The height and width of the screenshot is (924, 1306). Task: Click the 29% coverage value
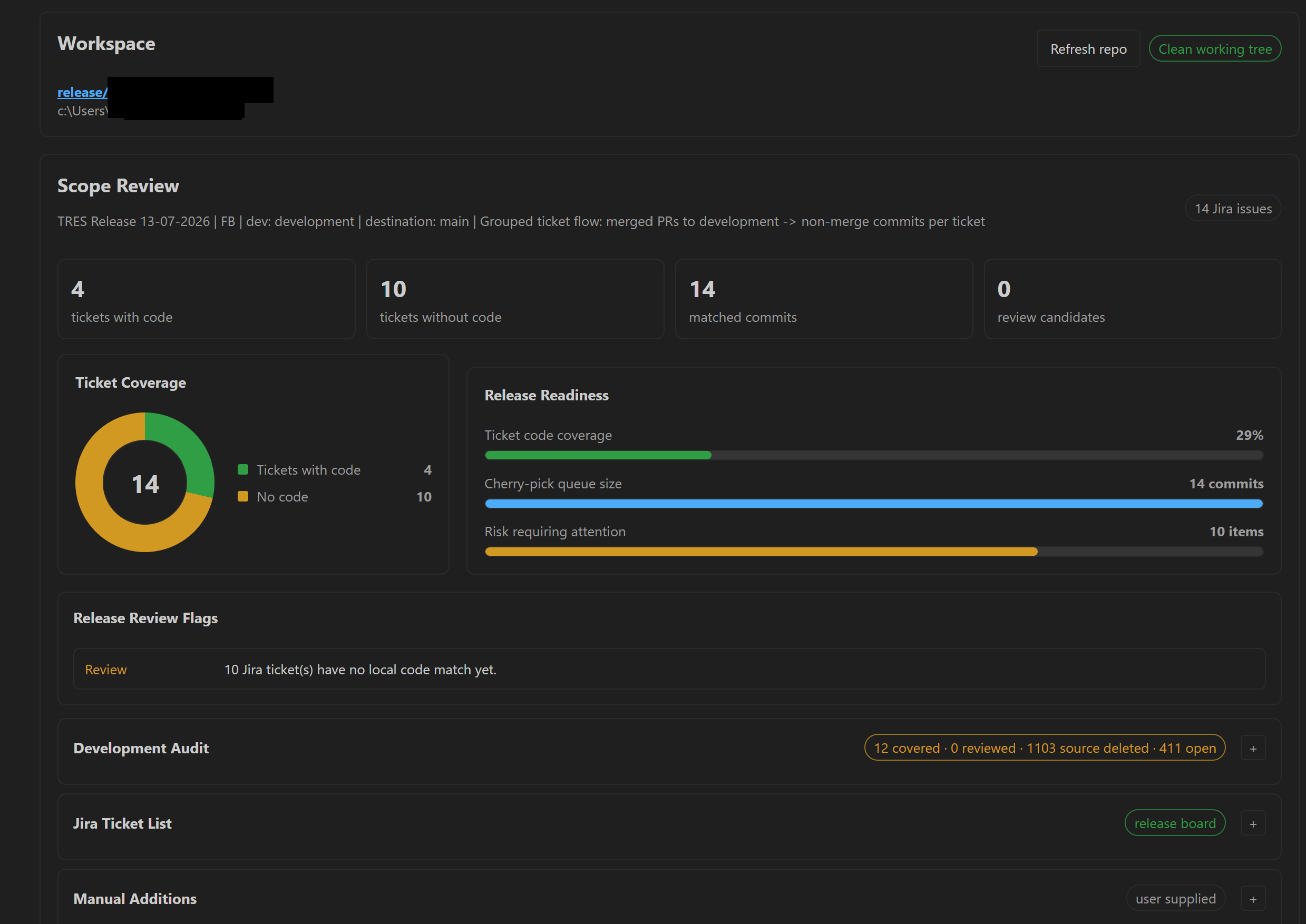point(1249,435)
